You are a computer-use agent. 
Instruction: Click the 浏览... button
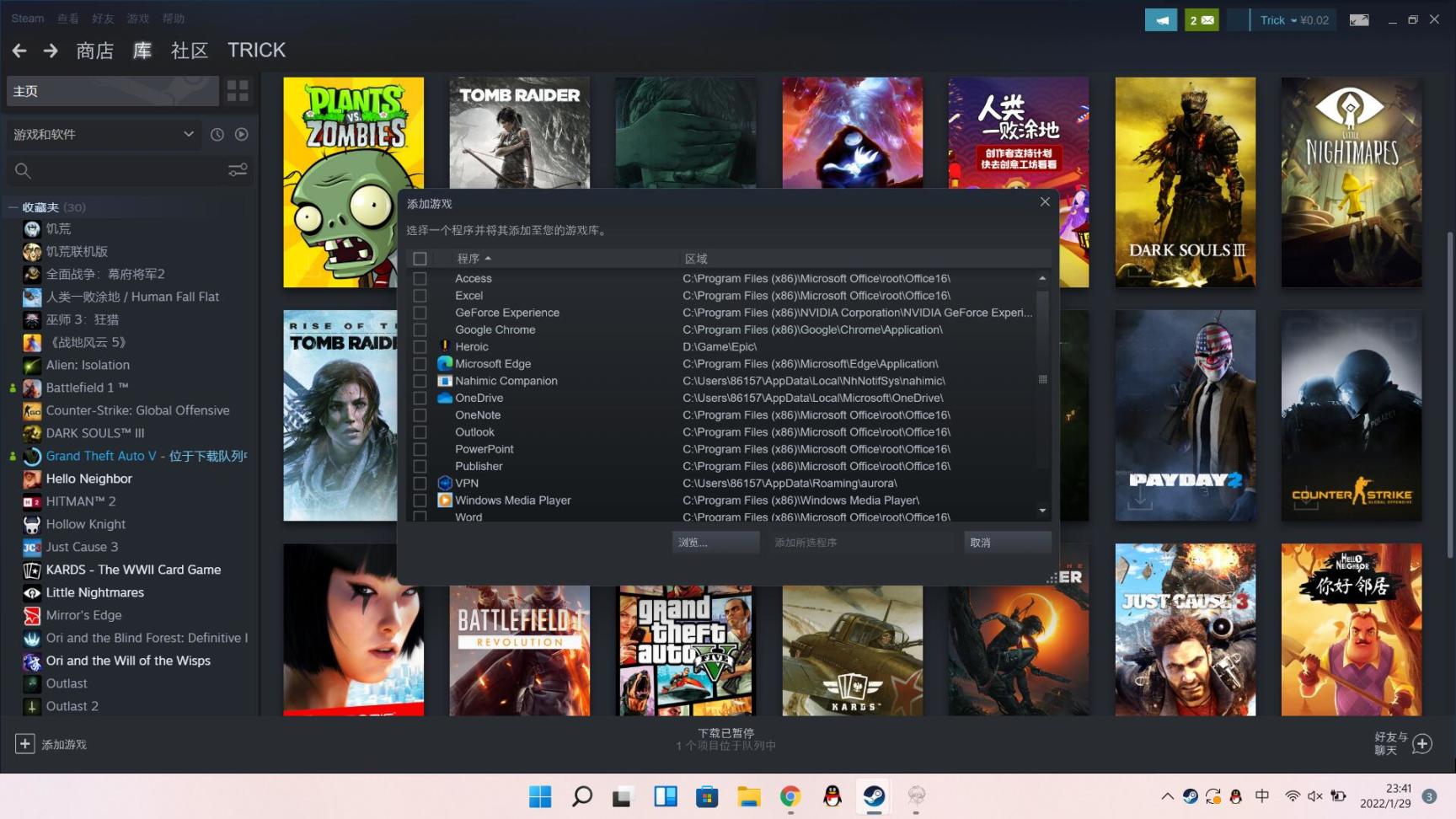pyautogui.click(x=715, y=543)
